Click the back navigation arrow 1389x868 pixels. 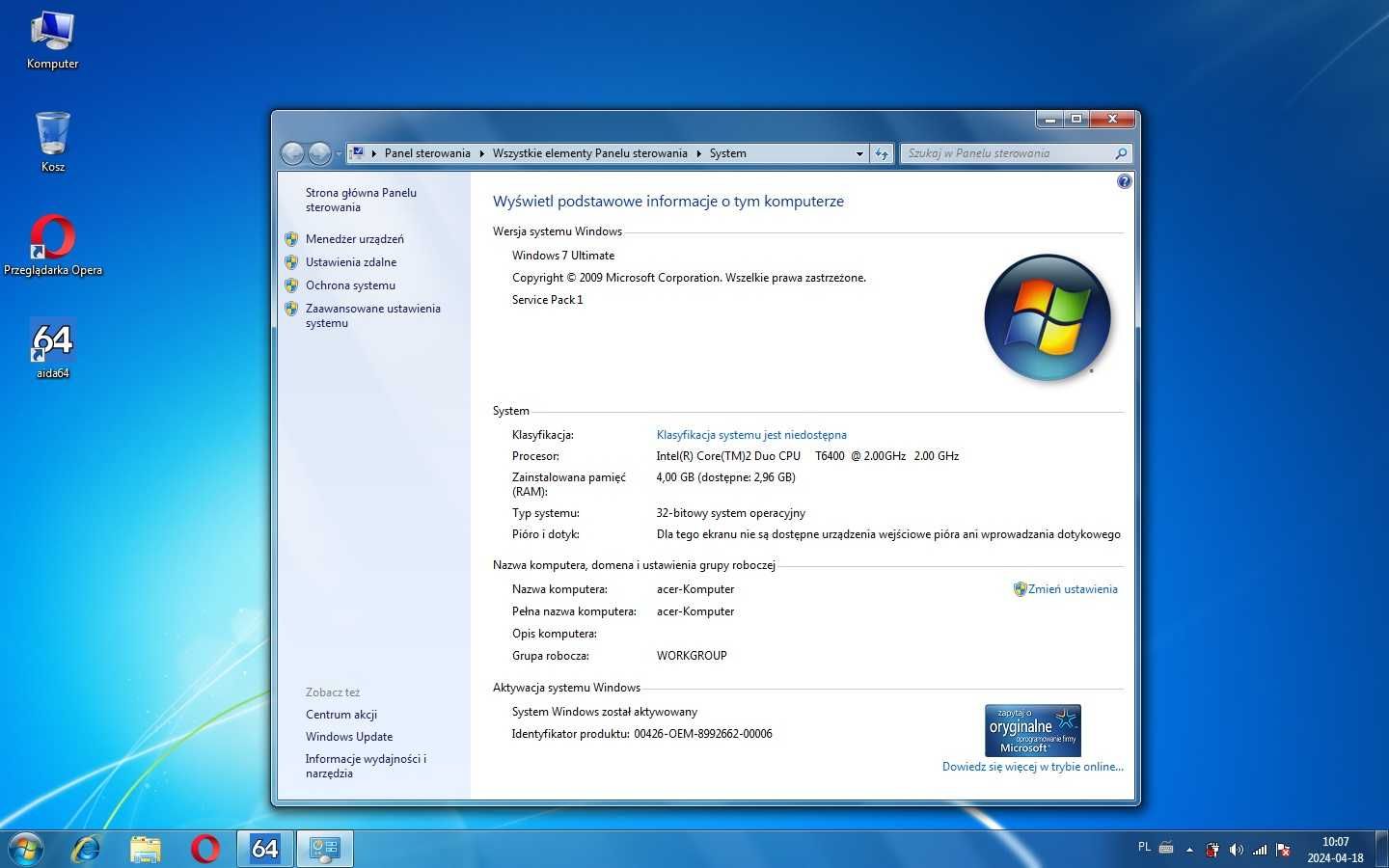292,153
